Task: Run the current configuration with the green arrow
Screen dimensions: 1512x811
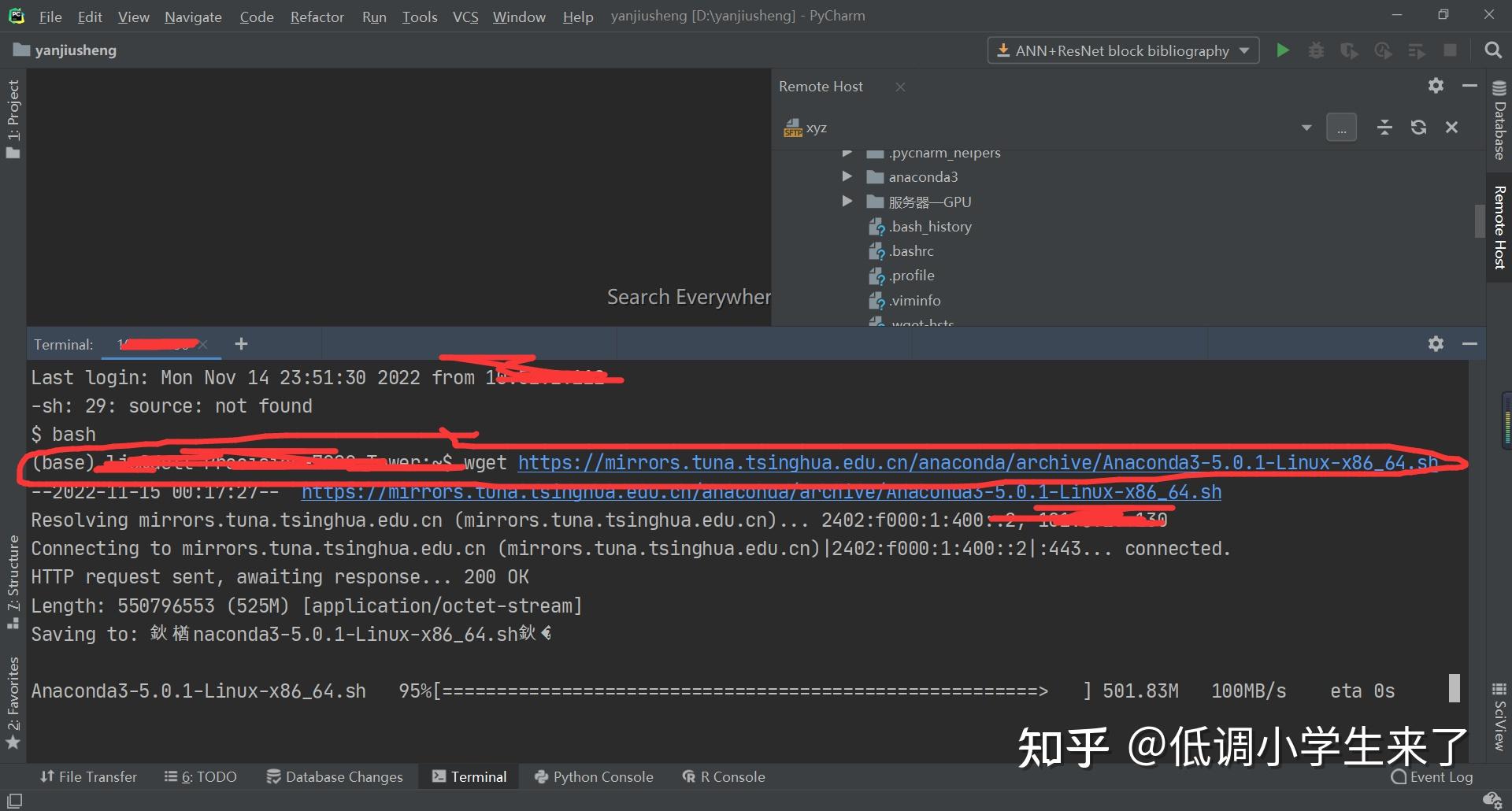Action: point(1282,50)
